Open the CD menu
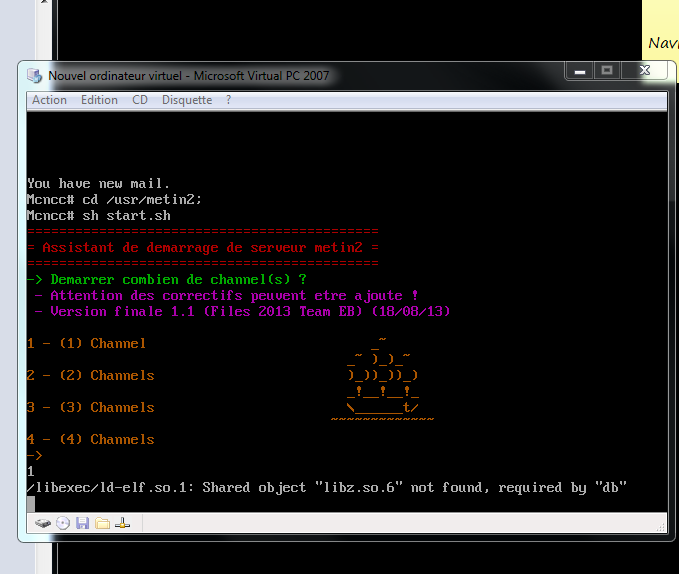679x574 pixels. coord(140,100)
